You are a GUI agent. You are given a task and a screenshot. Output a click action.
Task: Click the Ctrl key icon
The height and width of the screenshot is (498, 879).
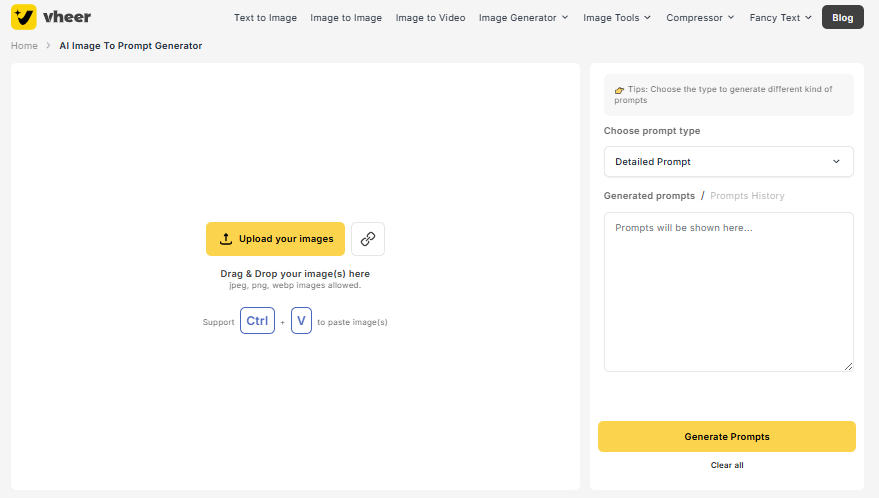[257, 321]
